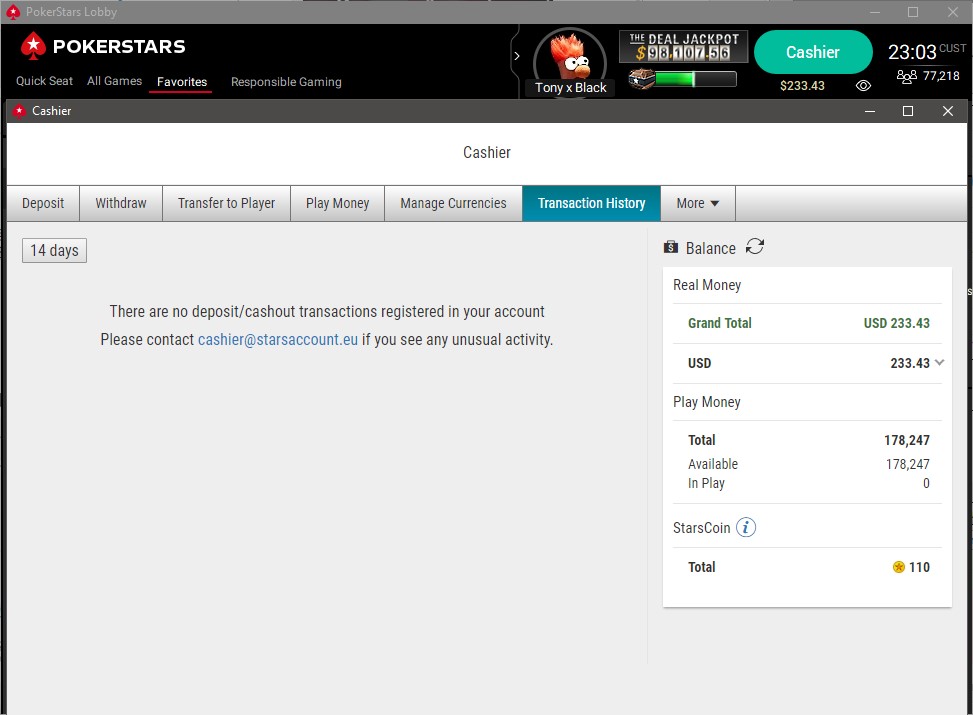The image size is (973, 715).
Task: Click the Play Money Total 178,247 value
Action: (x=907, y=441)
